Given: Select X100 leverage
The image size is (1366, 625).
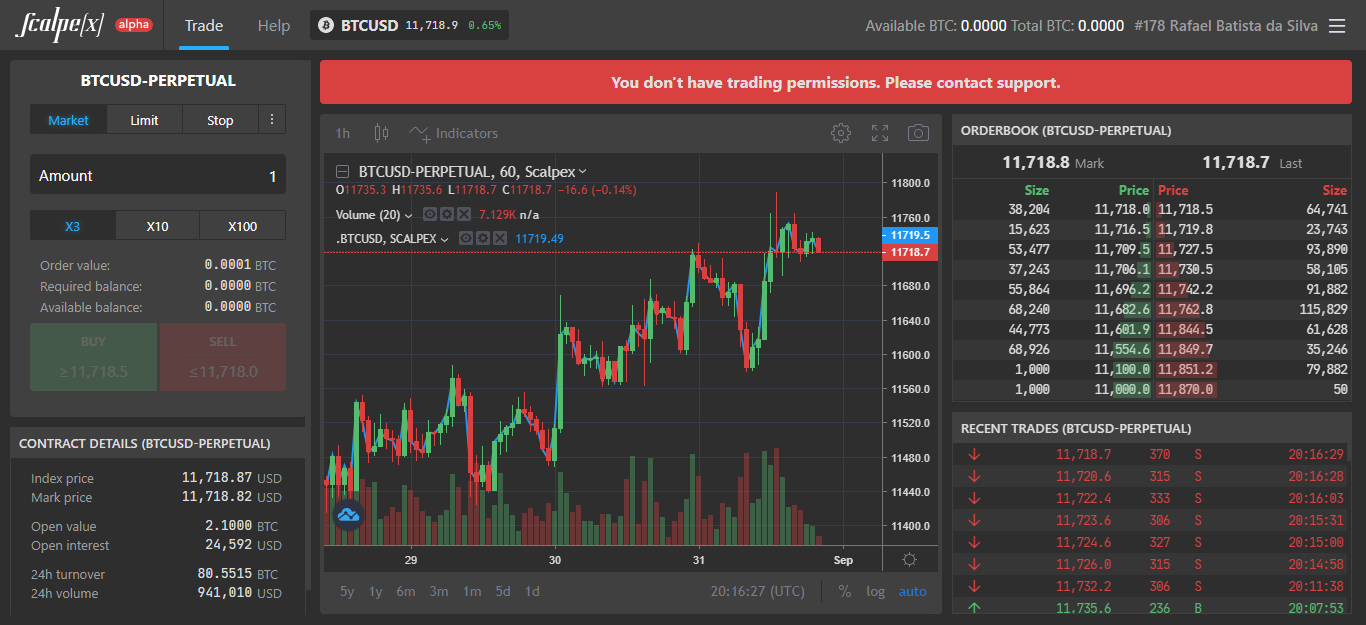Looking at the screenshot, I should pyautogui.click(x=242, y=226).
